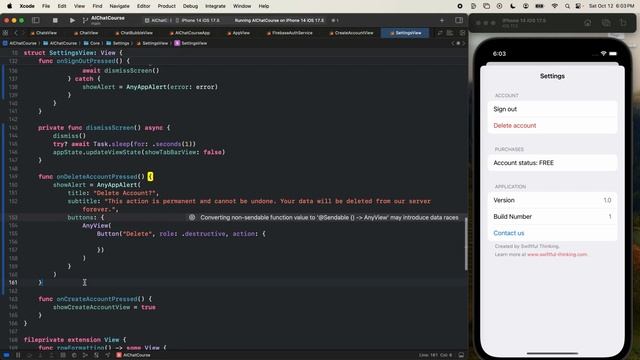The width and height of the screenshot is (640, 360).
Task: Click the func onCreateAccountPressed declaration
Action: click(95, 299)
